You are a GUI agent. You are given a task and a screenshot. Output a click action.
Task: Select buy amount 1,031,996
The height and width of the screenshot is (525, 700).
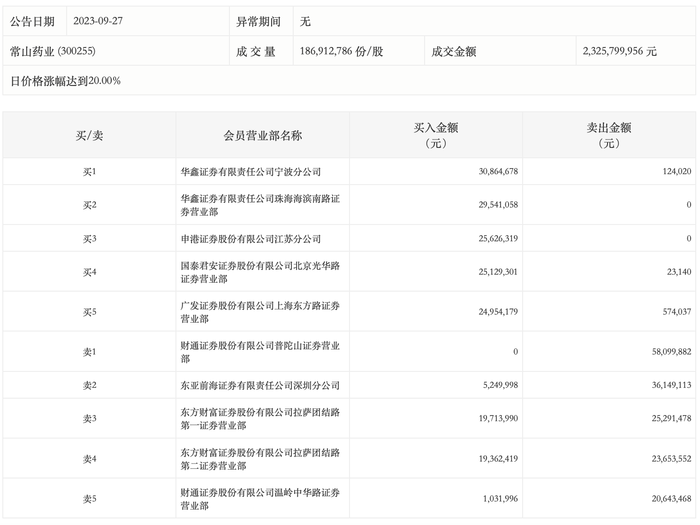pyautogui.click(x=500, y=499)
